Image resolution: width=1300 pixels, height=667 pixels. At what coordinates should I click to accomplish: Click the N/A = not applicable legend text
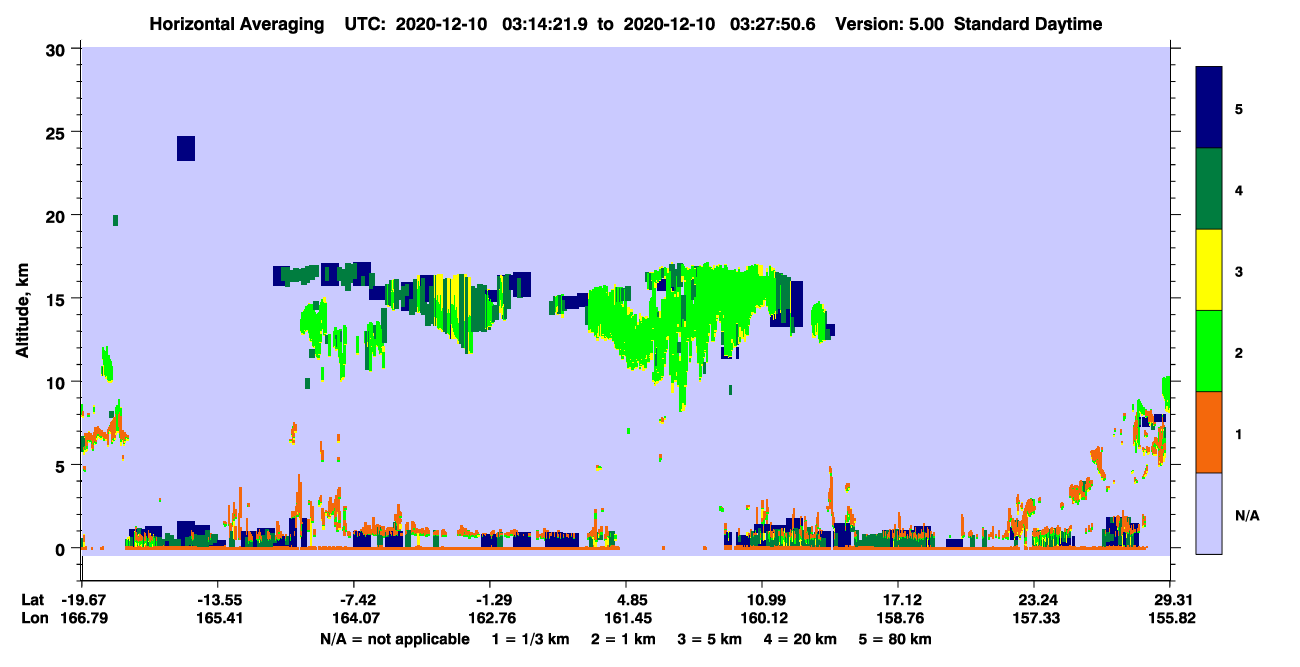pos(394,639)
